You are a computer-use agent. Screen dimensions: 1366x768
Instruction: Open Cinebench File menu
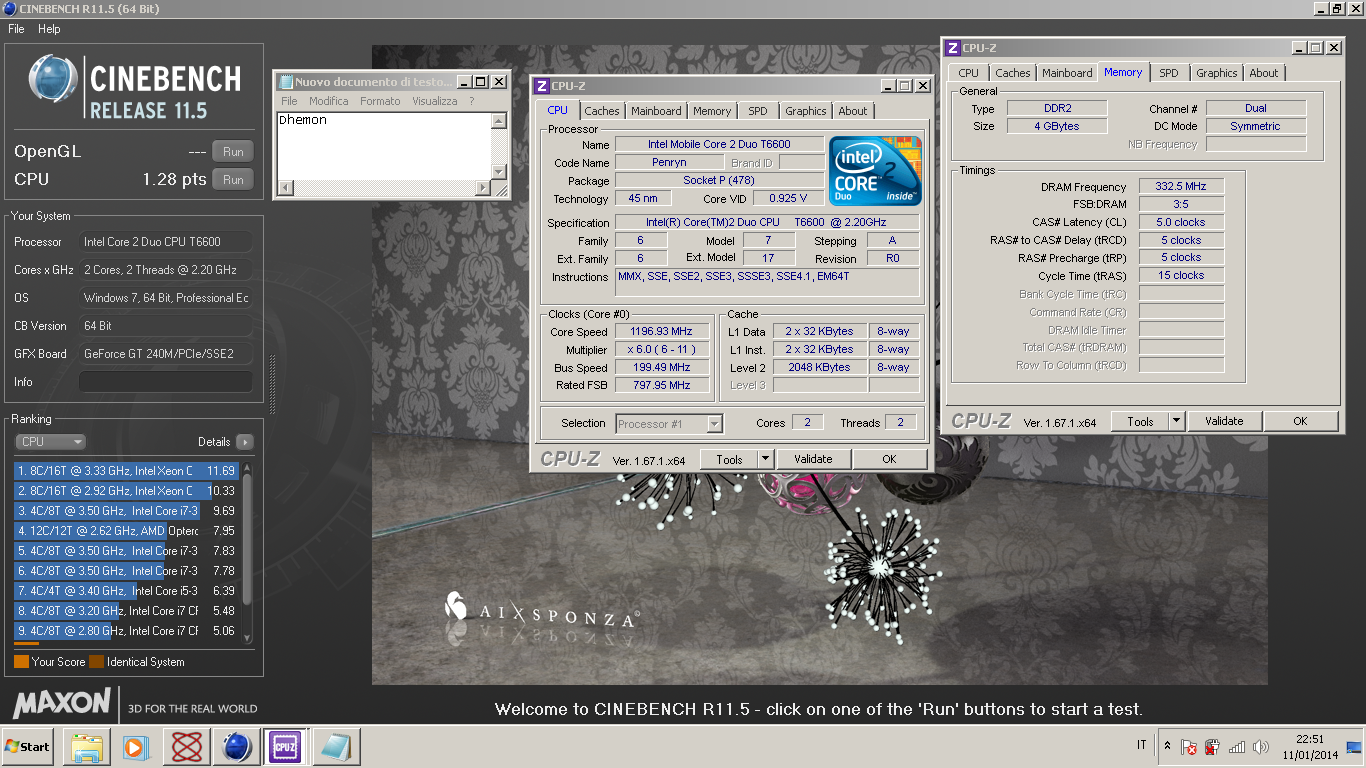click(x=16, y=29)
